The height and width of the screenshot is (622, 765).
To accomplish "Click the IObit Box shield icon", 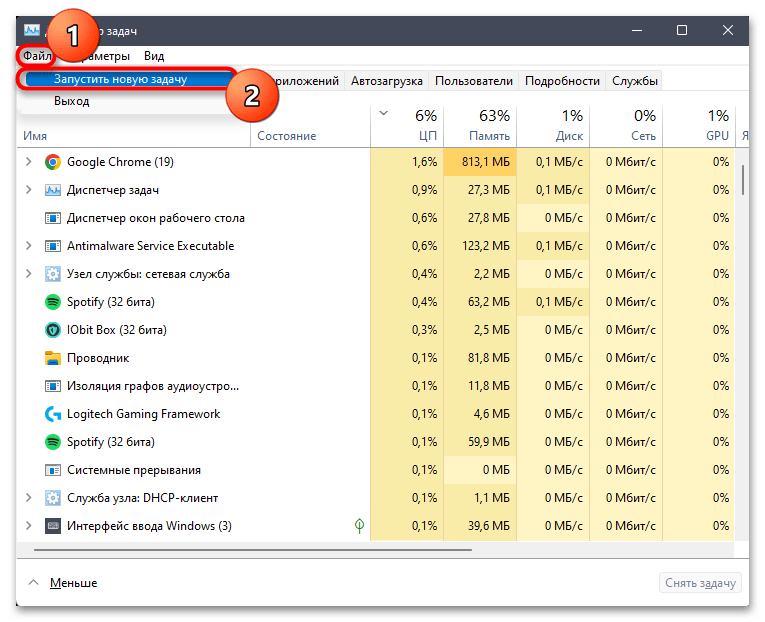I will pyautogui.click(x=53, y=330).
